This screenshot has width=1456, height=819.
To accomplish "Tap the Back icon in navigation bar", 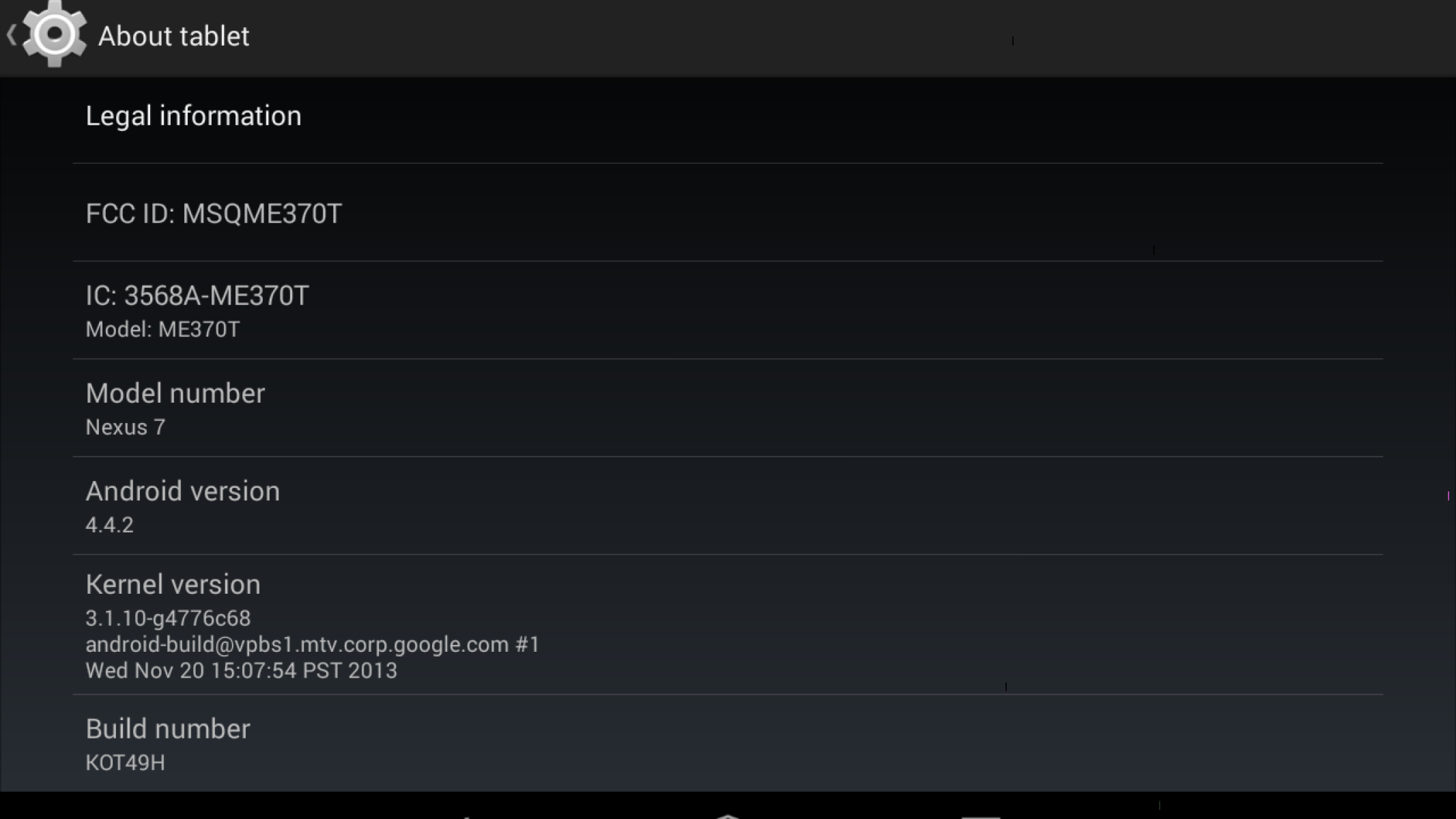I will [465, 816].
